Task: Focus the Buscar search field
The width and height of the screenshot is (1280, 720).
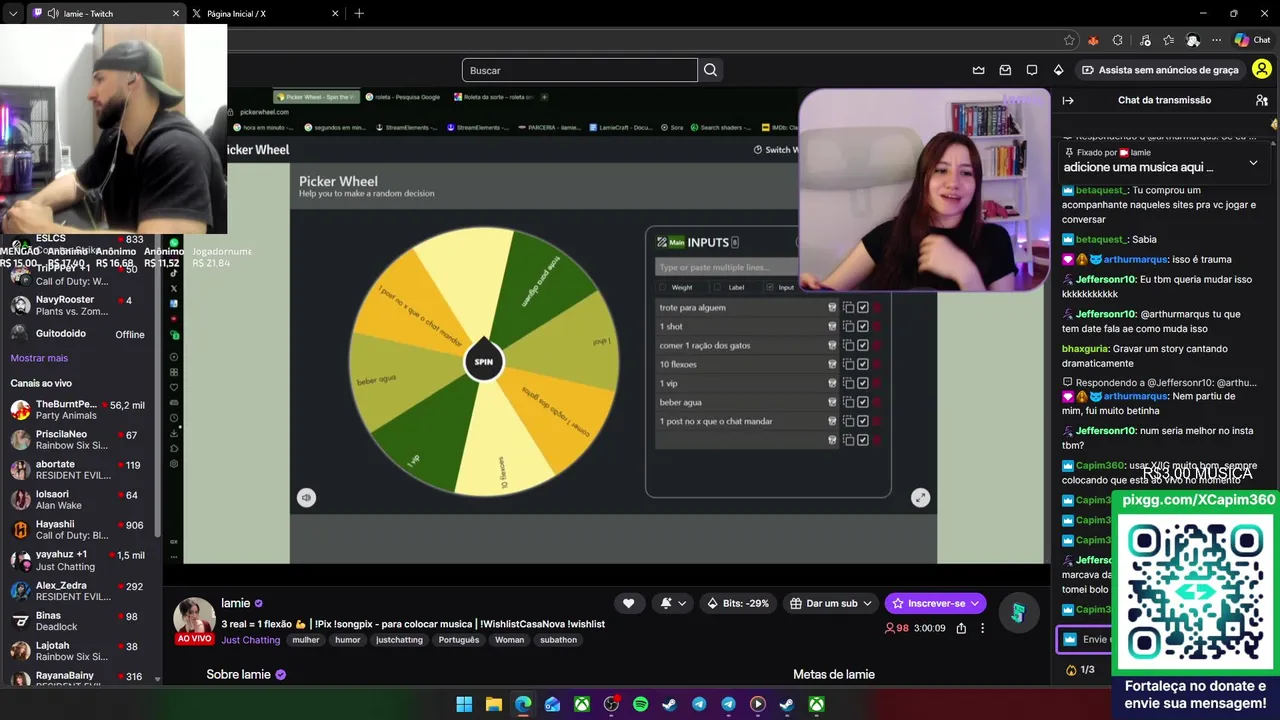Action: [579, 70]
